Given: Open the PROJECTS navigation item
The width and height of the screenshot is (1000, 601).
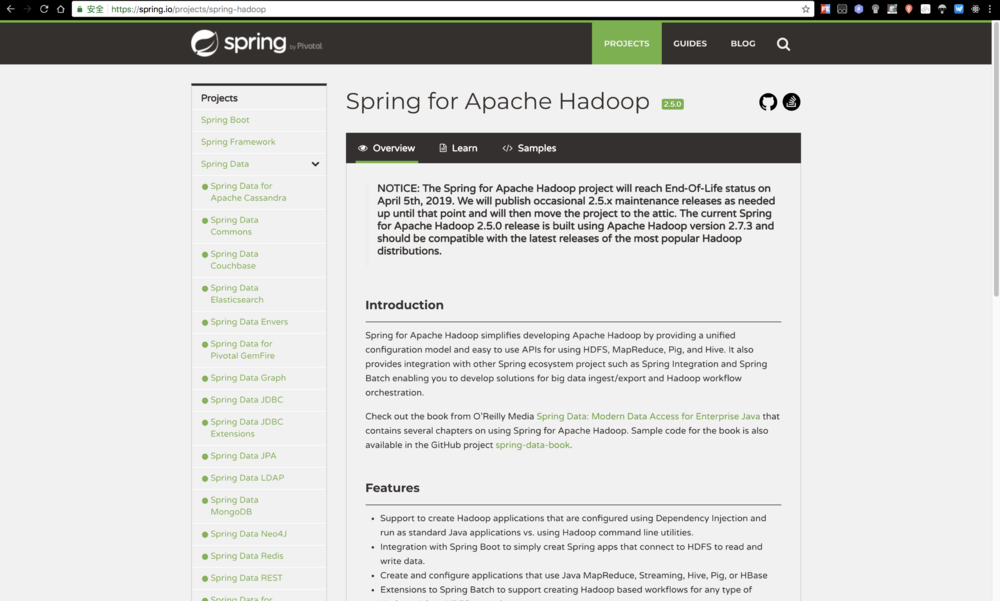Looking at the screenshot, I should [626, 43].
